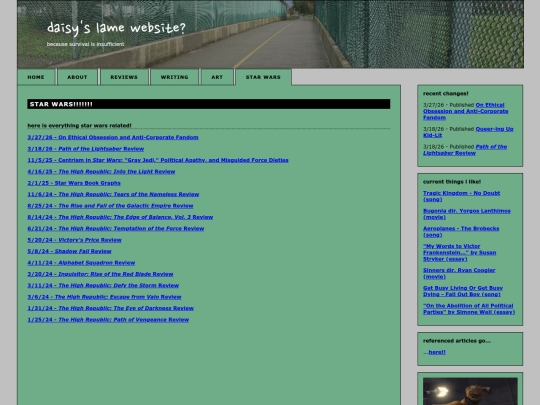The image size is (540, 405).
Task: Open Aeroplanes - The Brobecks song link
Action: click(461, 231)
